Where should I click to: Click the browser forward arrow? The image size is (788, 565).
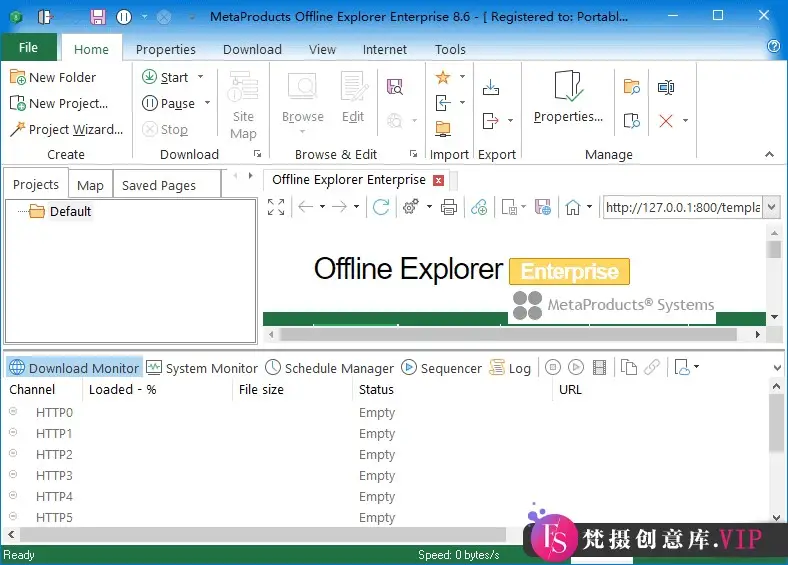click(x=339, y=207)
